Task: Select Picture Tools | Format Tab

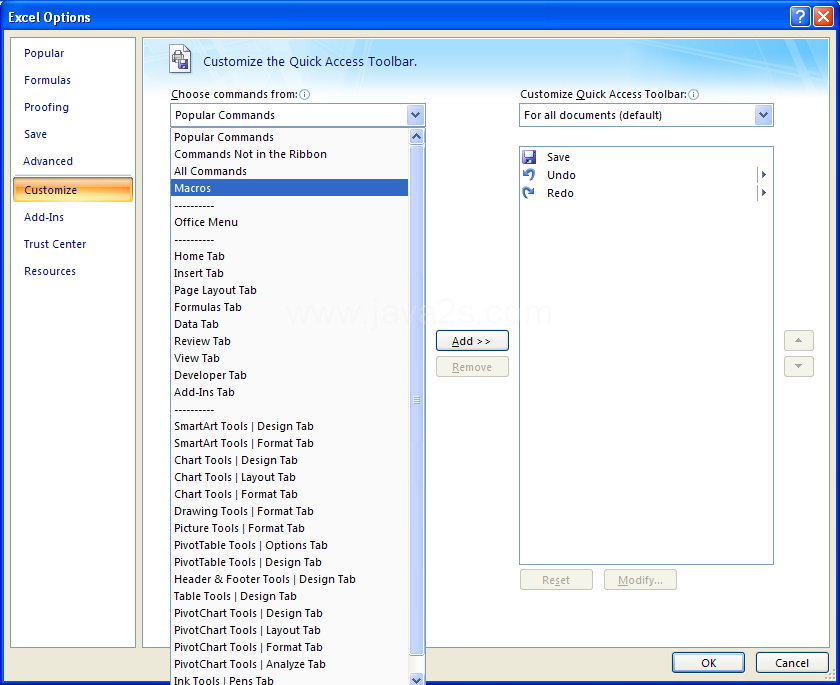Action: click(289, 528)
